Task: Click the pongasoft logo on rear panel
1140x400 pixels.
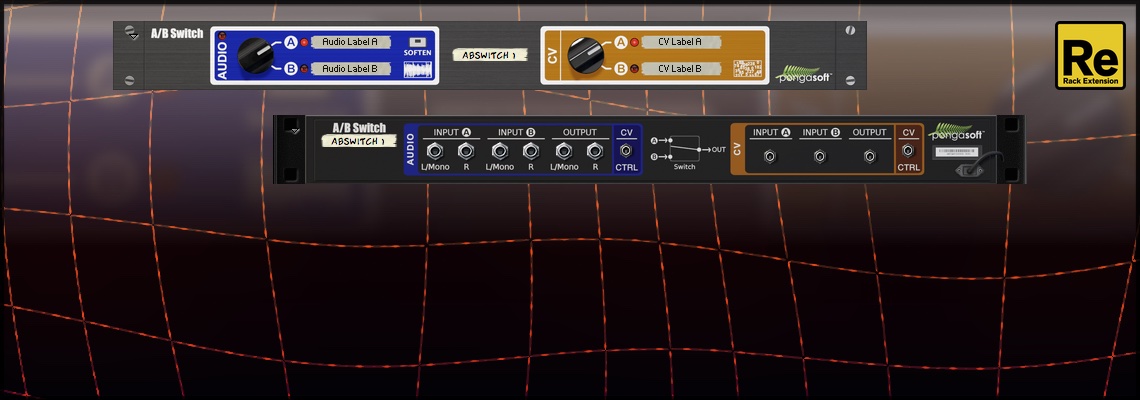Action: coord(958,132)
